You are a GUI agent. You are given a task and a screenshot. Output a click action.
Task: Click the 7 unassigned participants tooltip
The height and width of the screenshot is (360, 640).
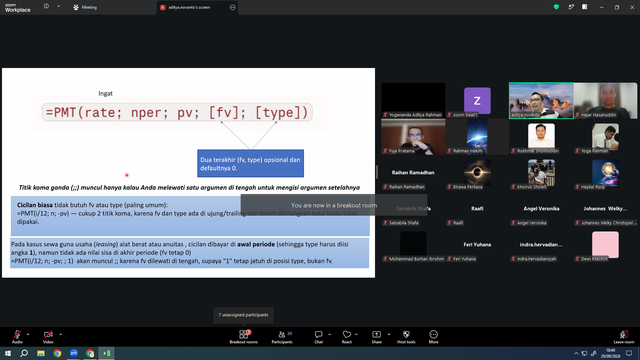pos(243,315)
